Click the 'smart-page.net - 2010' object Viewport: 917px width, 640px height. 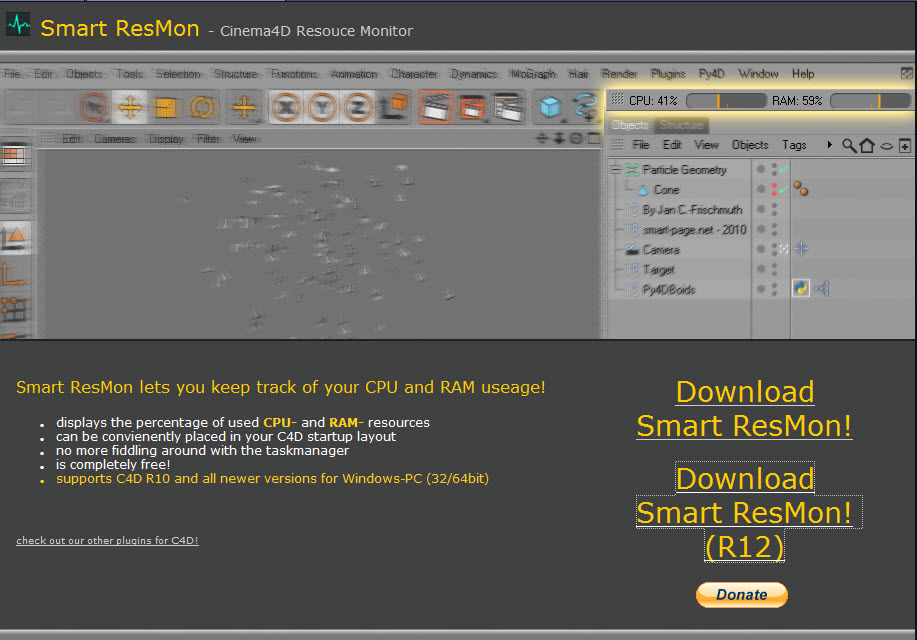coord(694,229)
